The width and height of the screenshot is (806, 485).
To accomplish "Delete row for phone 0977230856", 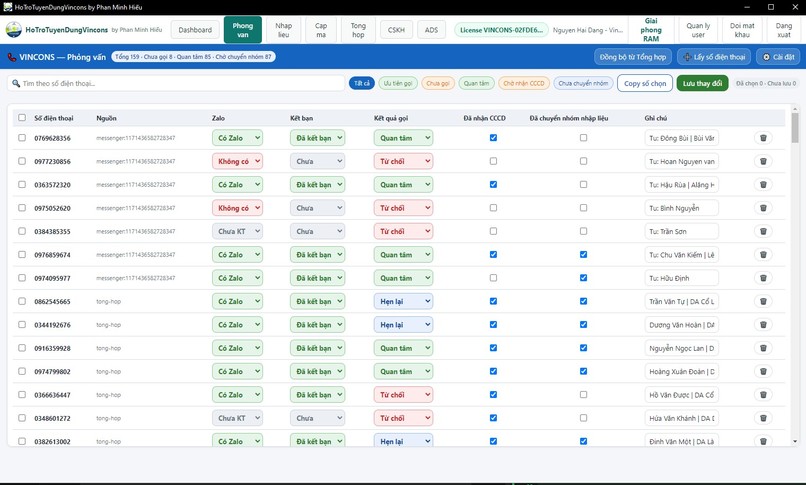I will pos(763,161).
